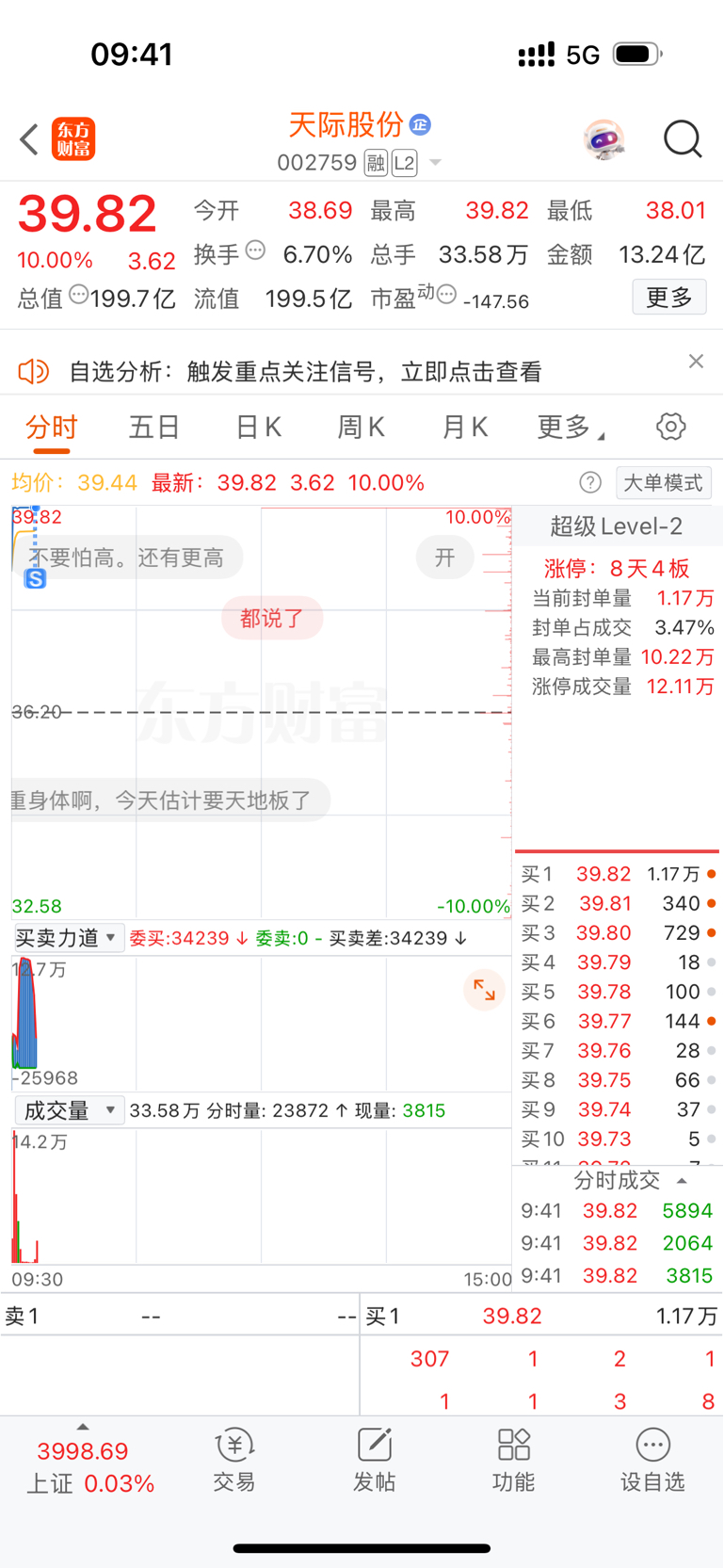Open 上证 index 3998.69 quote
The image size is (724, 1568).
(x=89, y=1467)
